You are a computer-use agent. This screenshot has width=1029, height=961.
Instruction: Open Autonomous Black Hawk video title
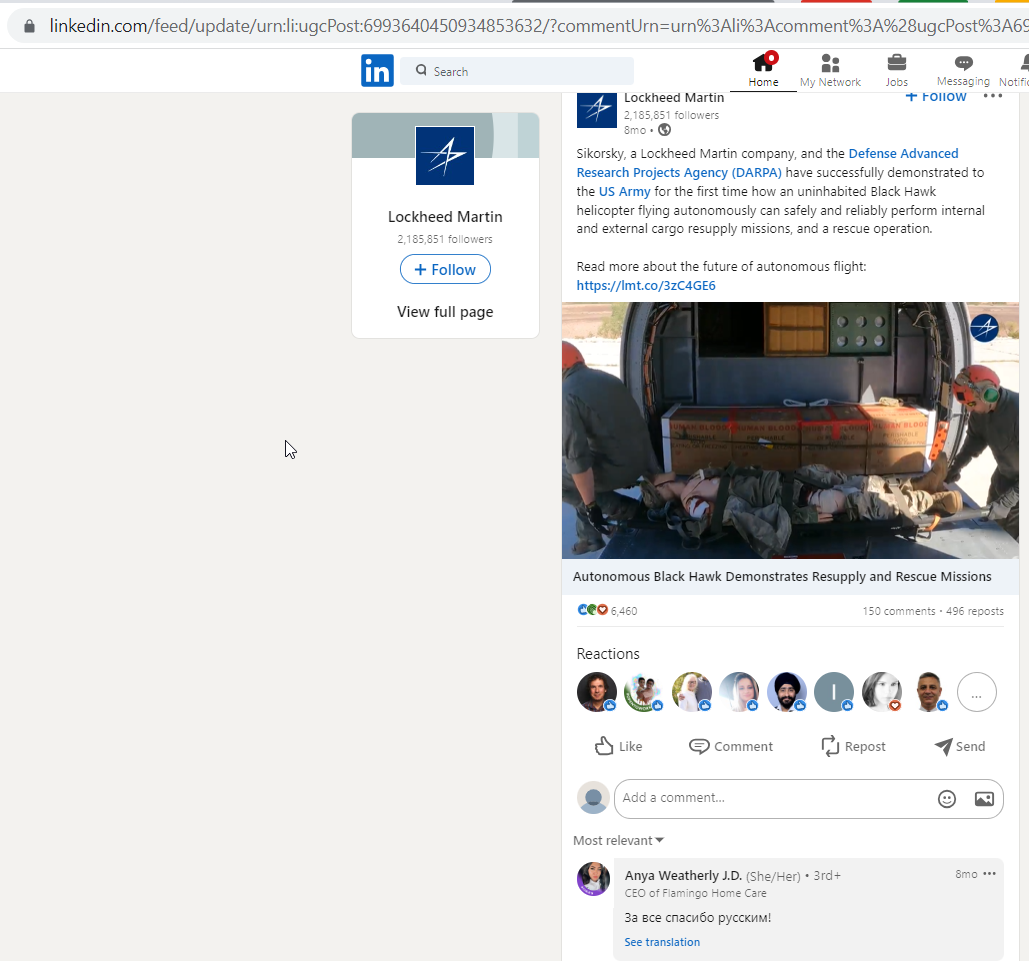pos(782,576)
